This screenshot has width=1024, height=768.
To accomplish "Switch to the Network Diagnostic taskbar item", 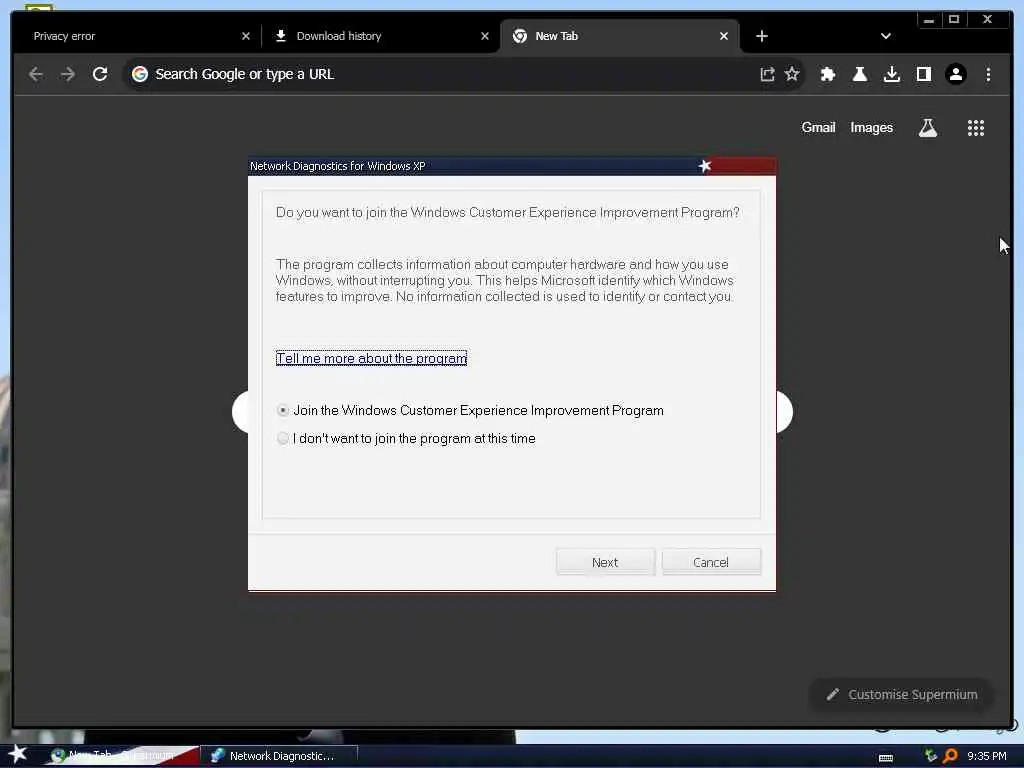I will click(x=280, y=756).
